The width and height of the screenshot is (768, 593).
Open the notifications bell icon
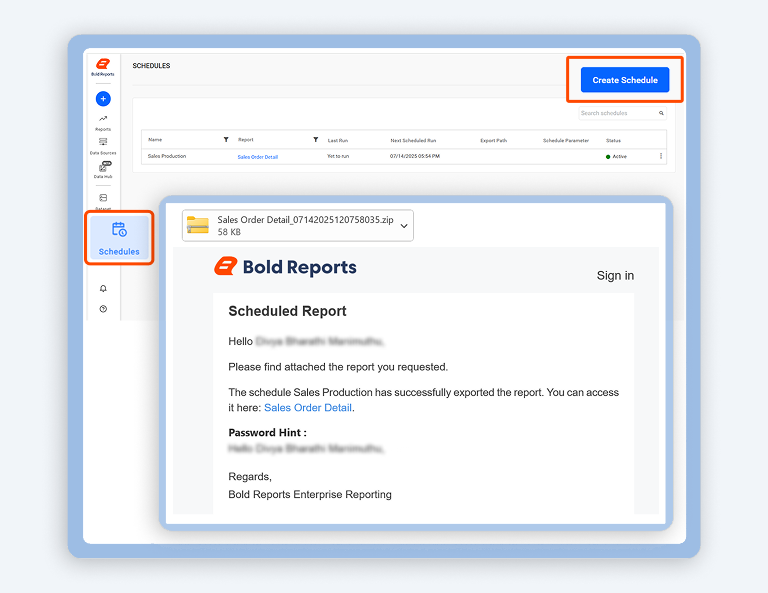[103, 288]
